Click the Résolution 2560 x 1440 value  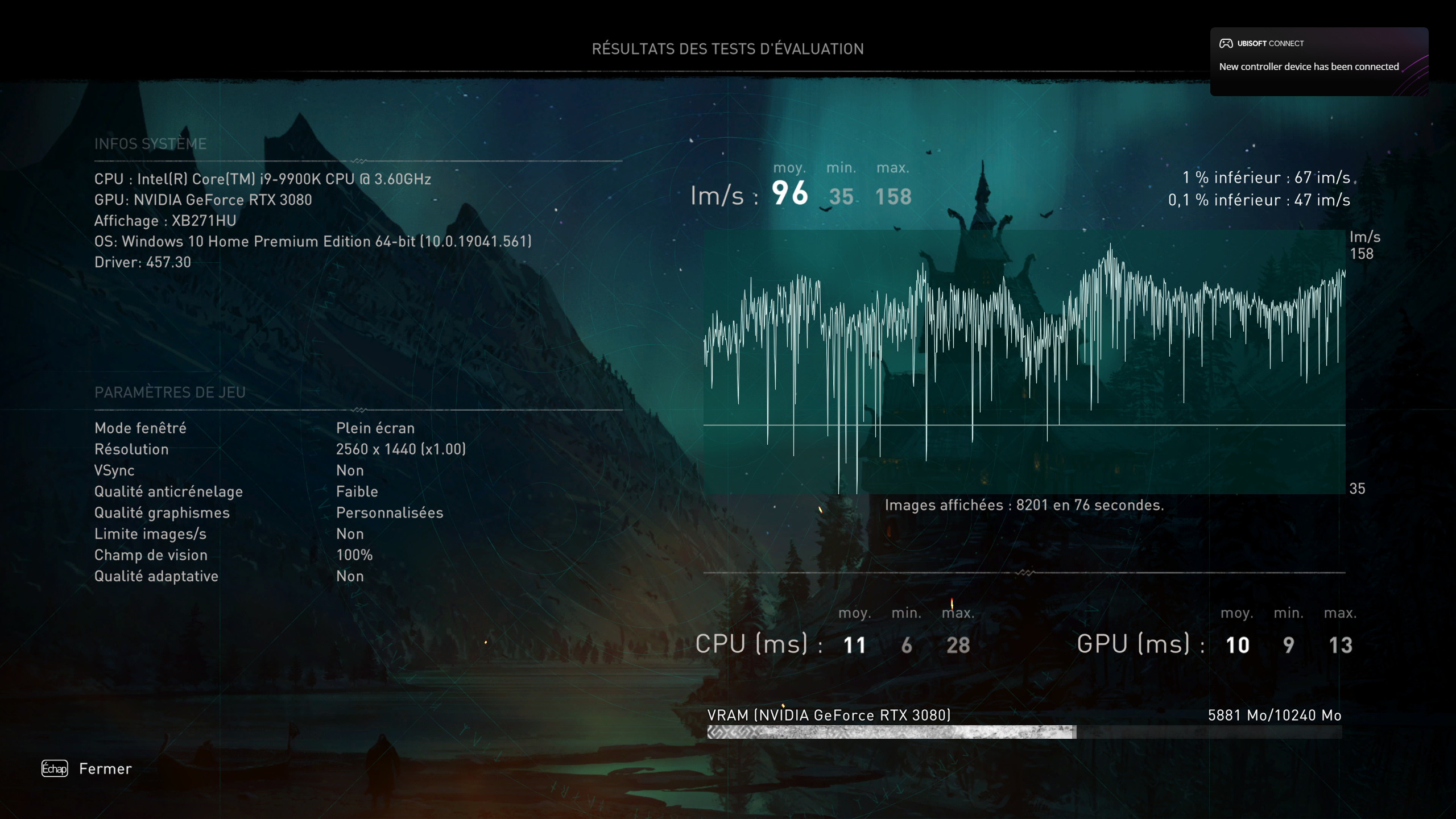pyautogui.click(x=400, y=449)
